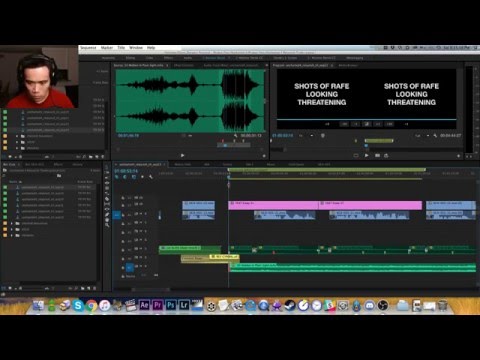This screenshot has width=480, height=360.
Task: Select the Track Select Forward tool
Action: point(107,173)
